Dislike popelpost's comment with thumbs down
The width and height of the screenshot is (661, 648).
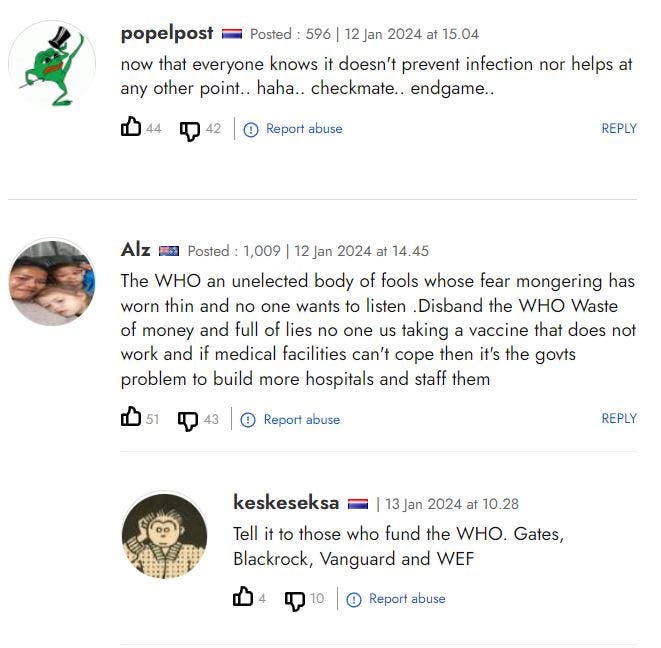click(x=190, y=131)
